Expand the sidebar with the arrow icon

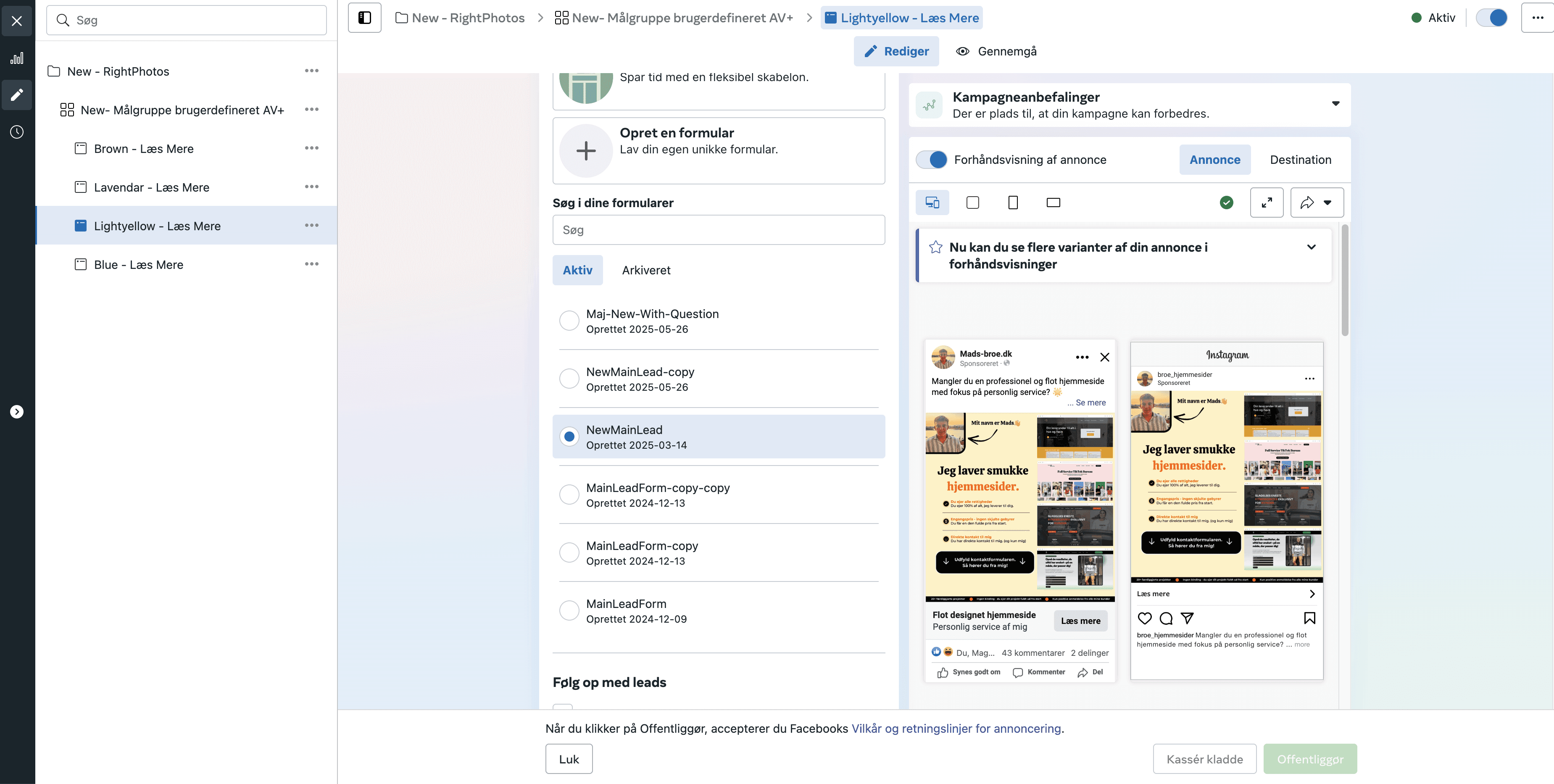[x=17, y=411]
